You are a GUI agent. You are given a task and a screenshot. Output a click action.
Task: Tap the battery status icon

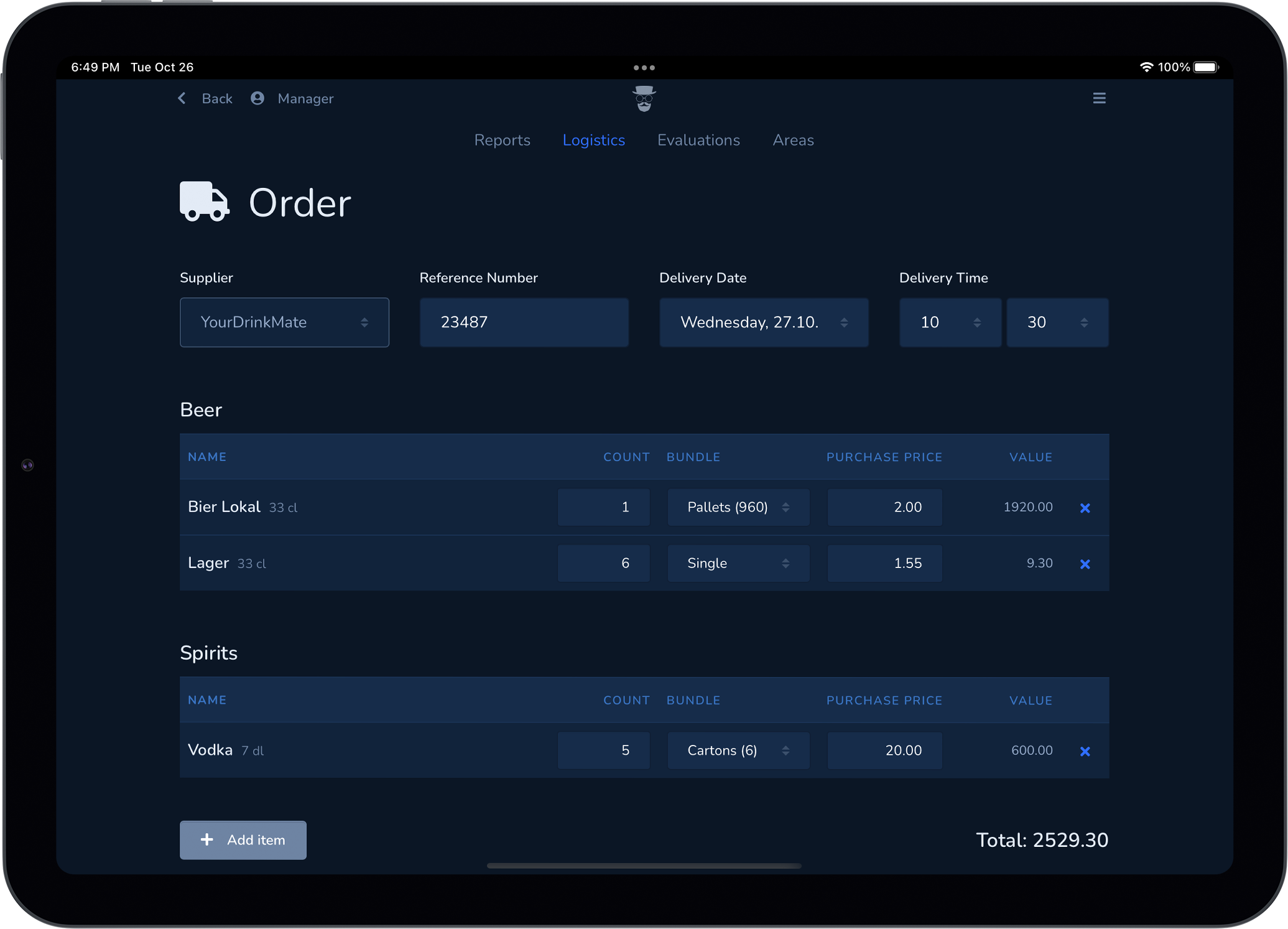(x=1206, y=67)
